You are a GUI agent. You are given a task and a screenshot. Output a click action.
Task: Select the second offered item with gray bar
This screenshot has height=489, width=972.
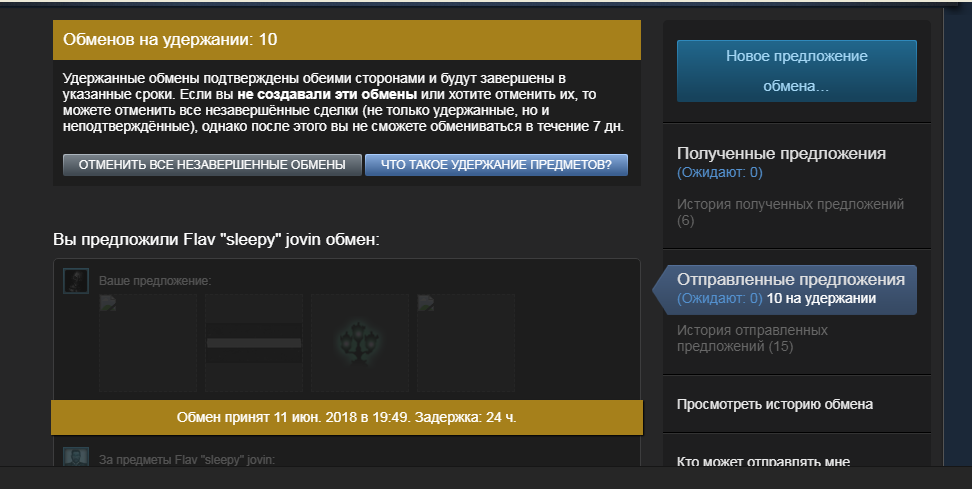[x=254, y=343]
